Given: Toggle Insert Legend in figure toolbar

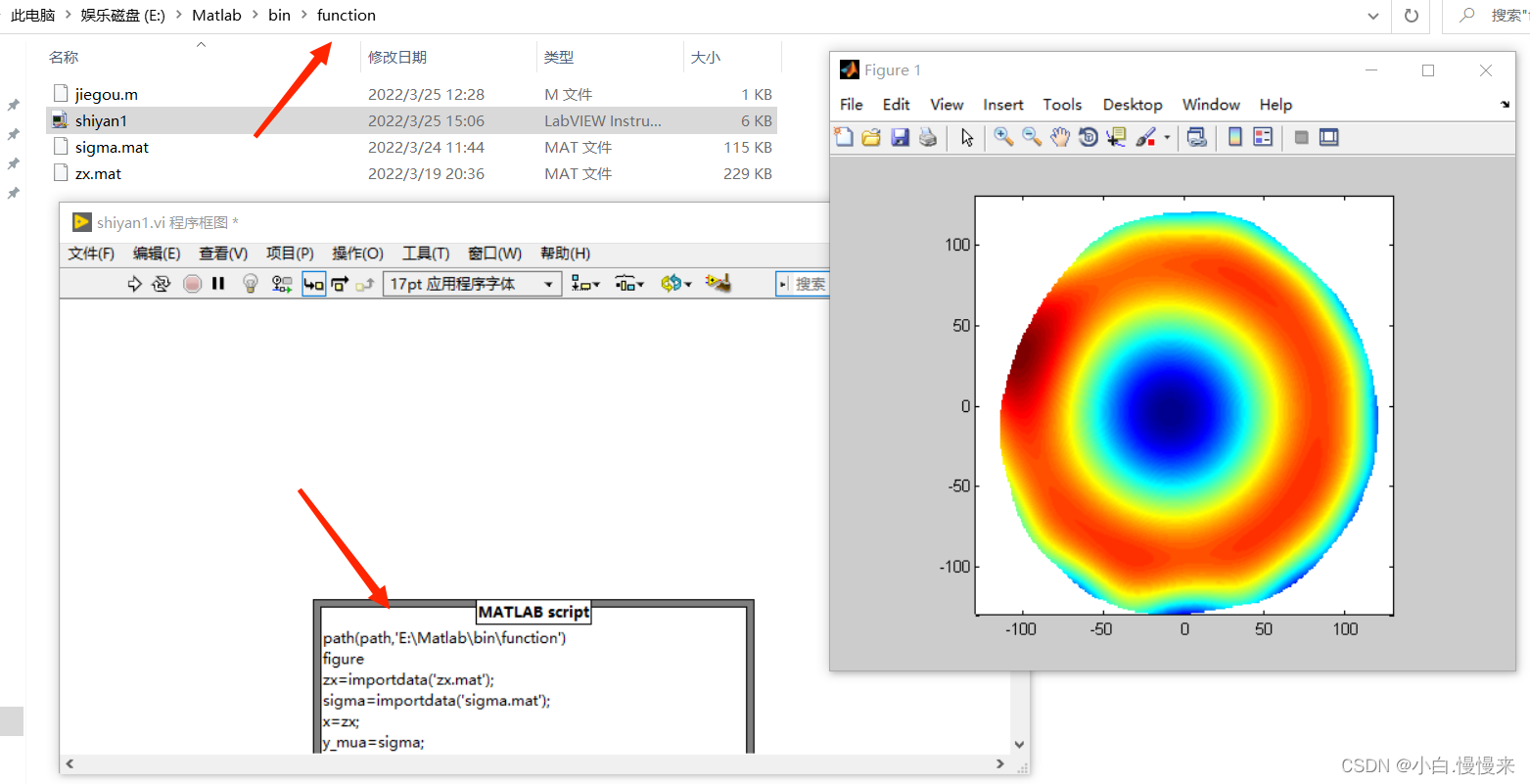Looking at the screenshot, I should click(1264, 137).
